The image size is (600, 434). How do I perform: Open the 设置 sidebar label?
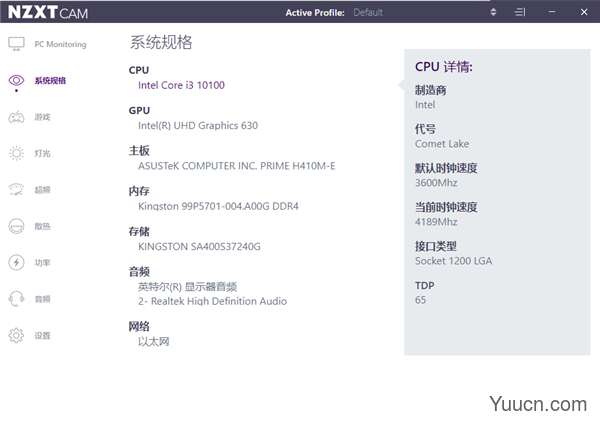click(42, 336)
